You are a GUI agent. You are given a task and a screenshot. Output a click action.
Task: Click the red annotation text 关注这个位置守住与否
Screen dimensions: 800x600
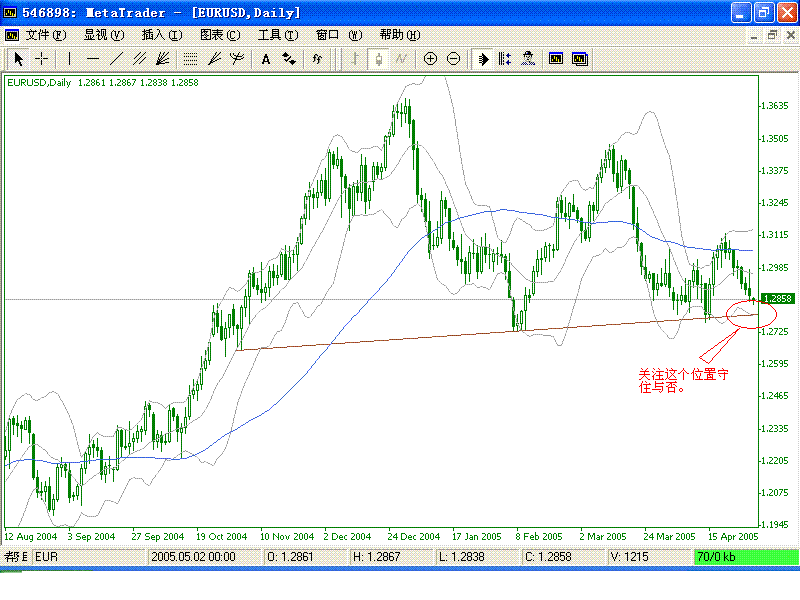click(684, 381)
